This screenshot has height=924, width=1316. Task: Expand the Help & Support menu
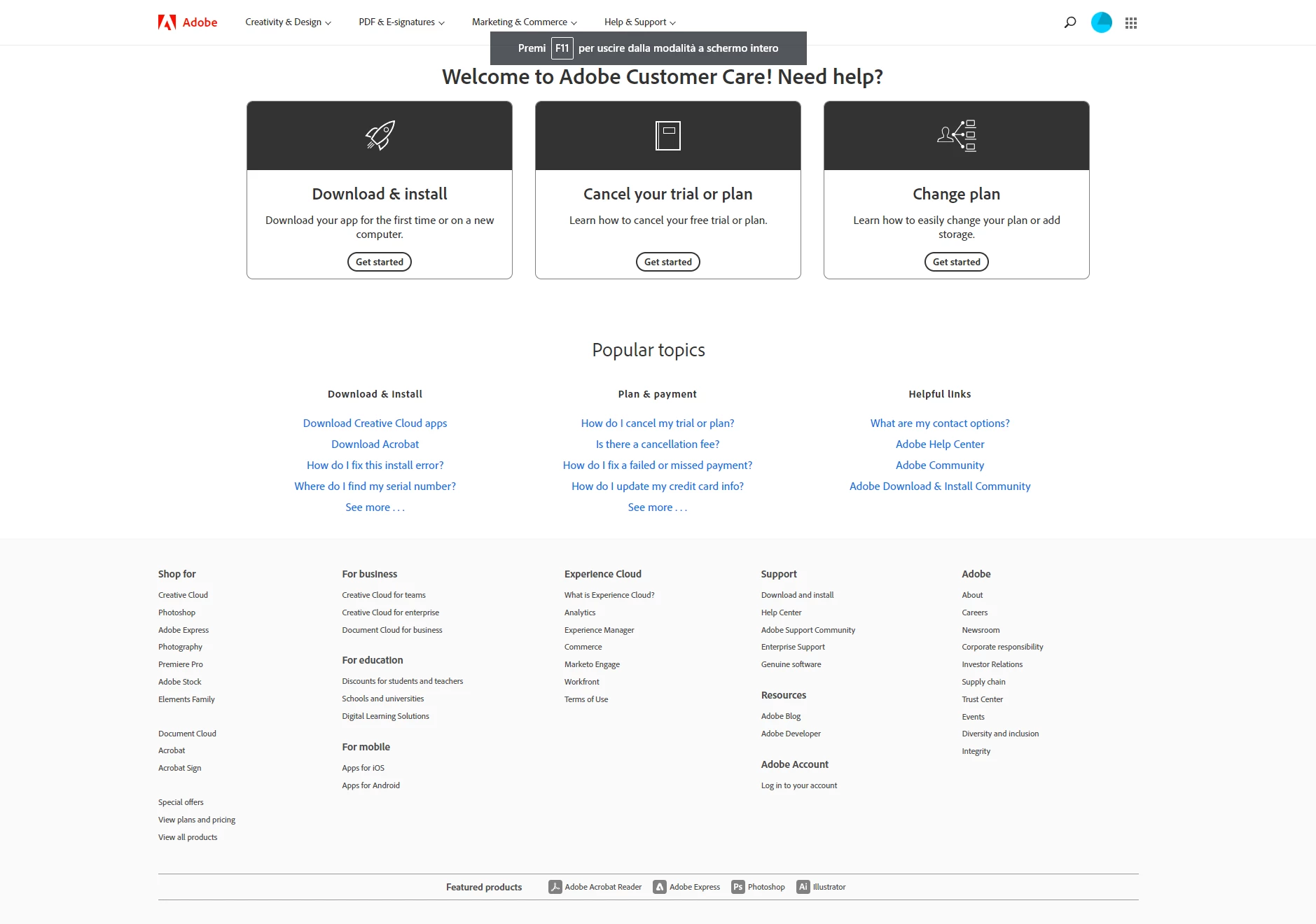point(640,22)
